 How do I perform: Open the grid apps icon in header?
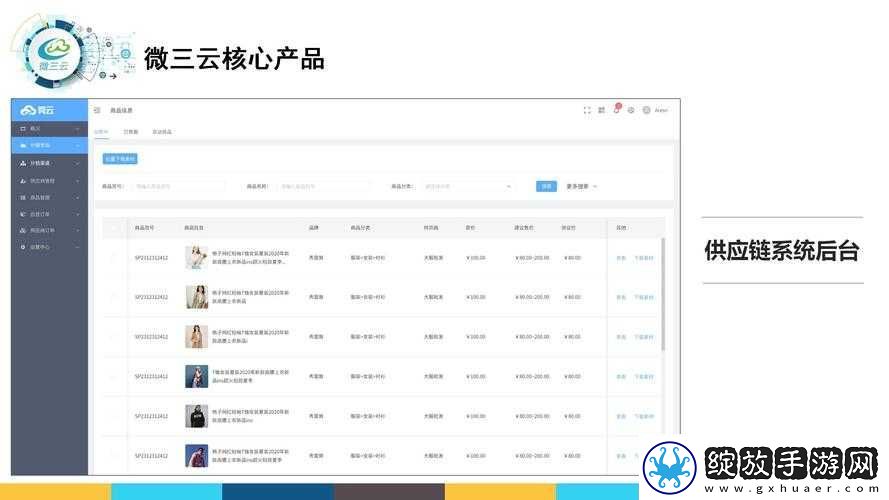pyautogui.click(x=602, y=110)
